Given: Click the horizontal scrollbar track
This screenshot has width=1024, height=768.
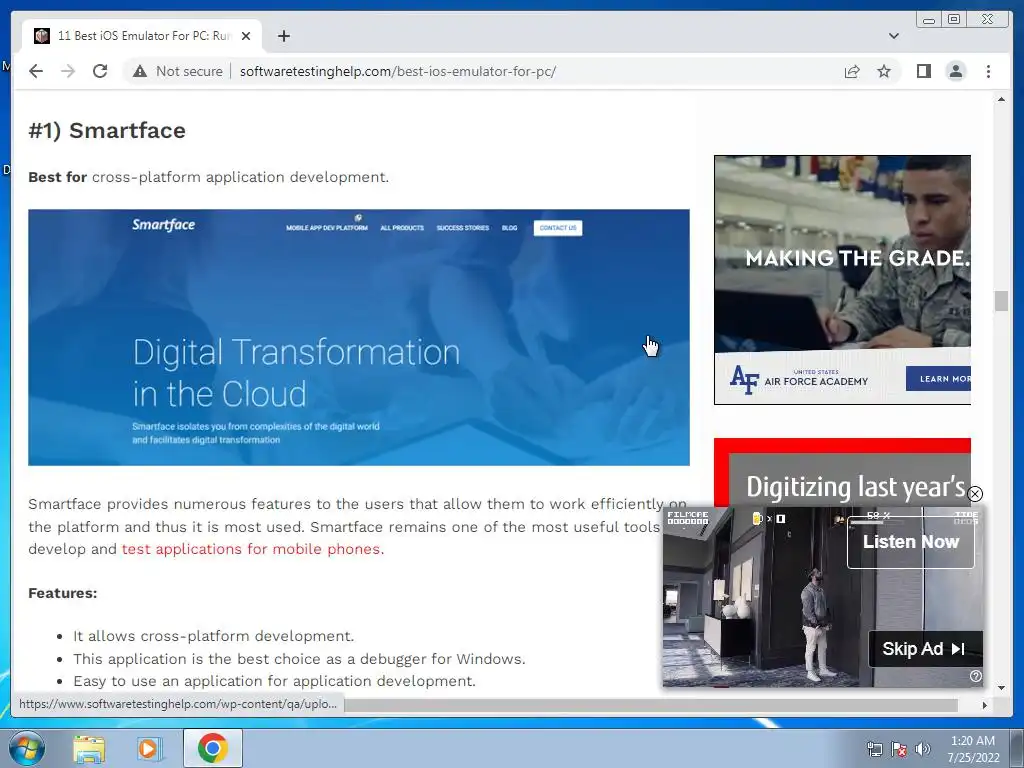Looking at the screenshot, I should pos(650,705).
